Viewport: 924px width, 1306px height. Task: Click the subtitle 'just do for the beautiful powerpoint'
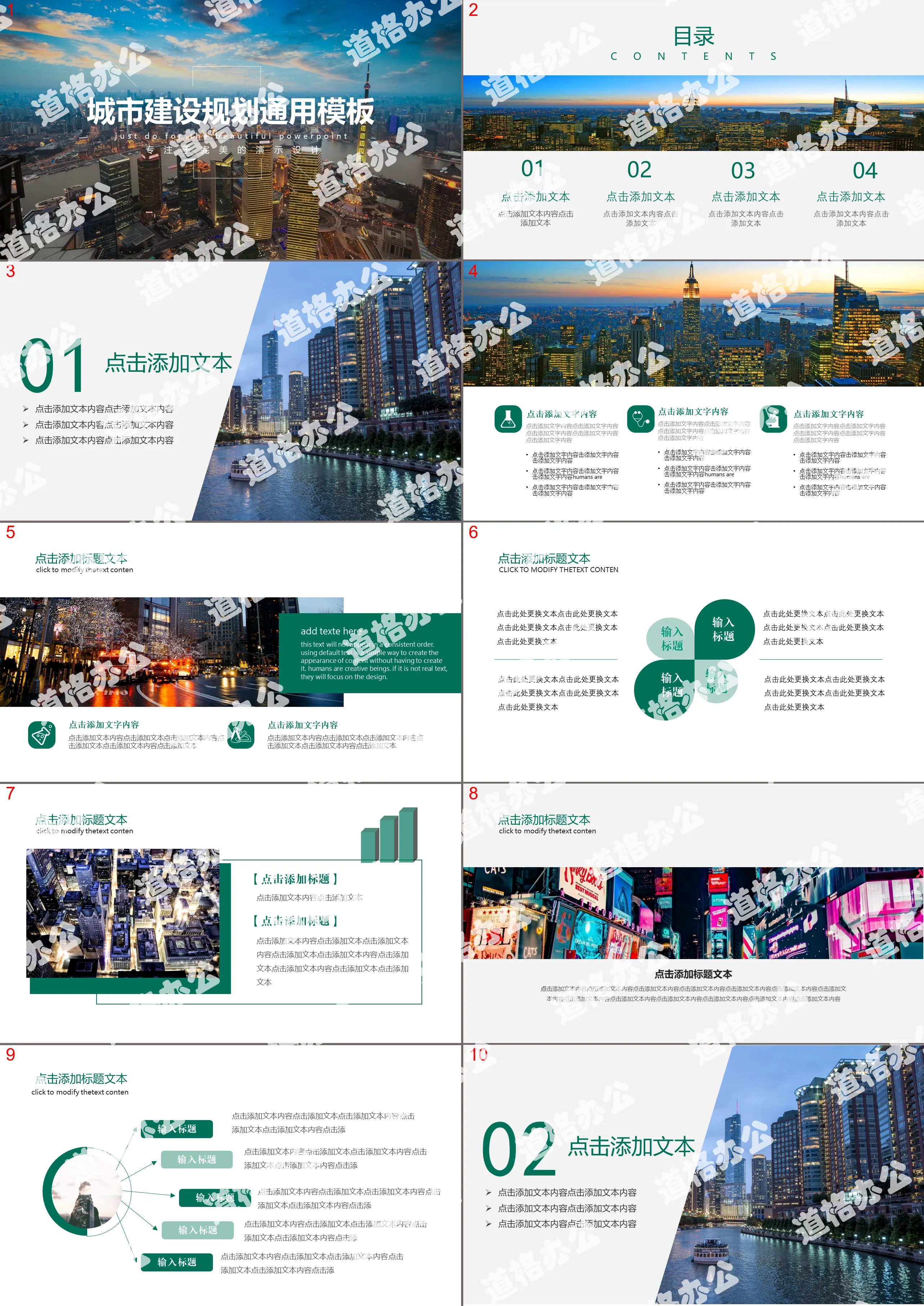(x=231, y=136)
